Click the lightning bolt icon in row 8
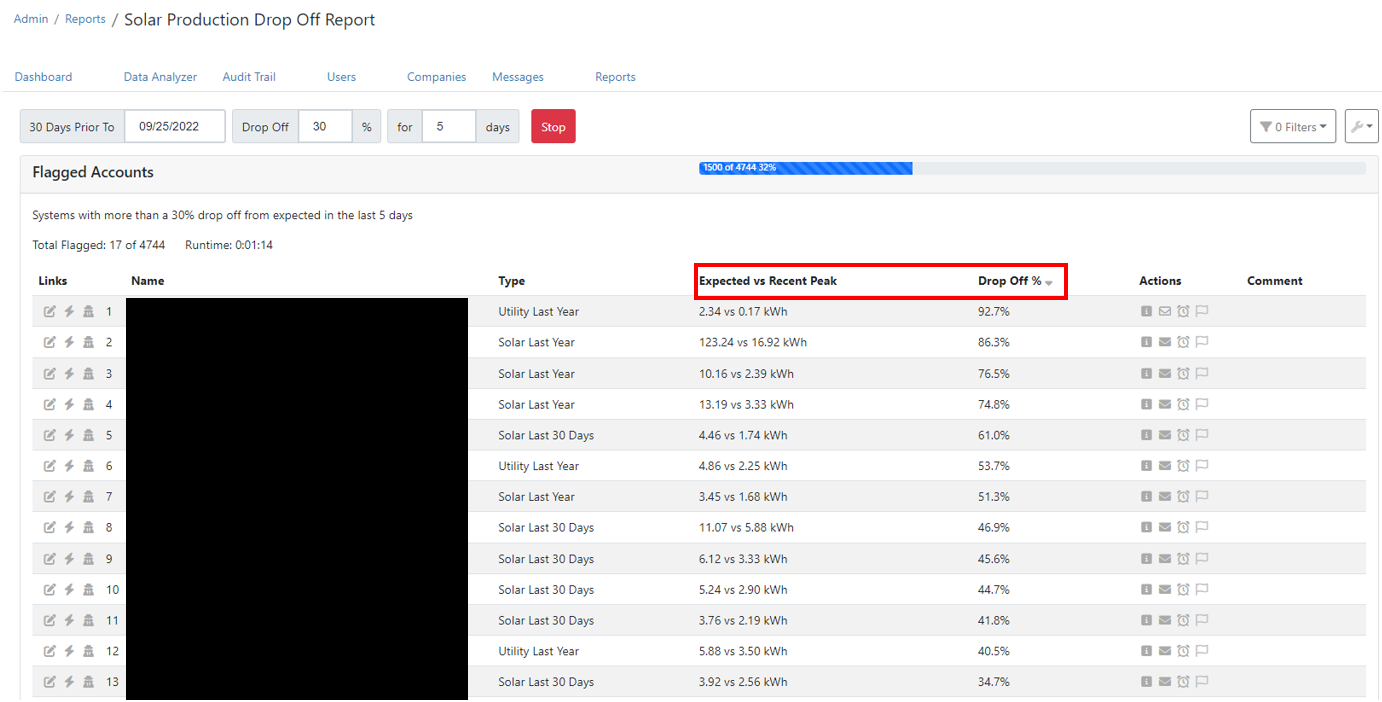 point(69,528)
